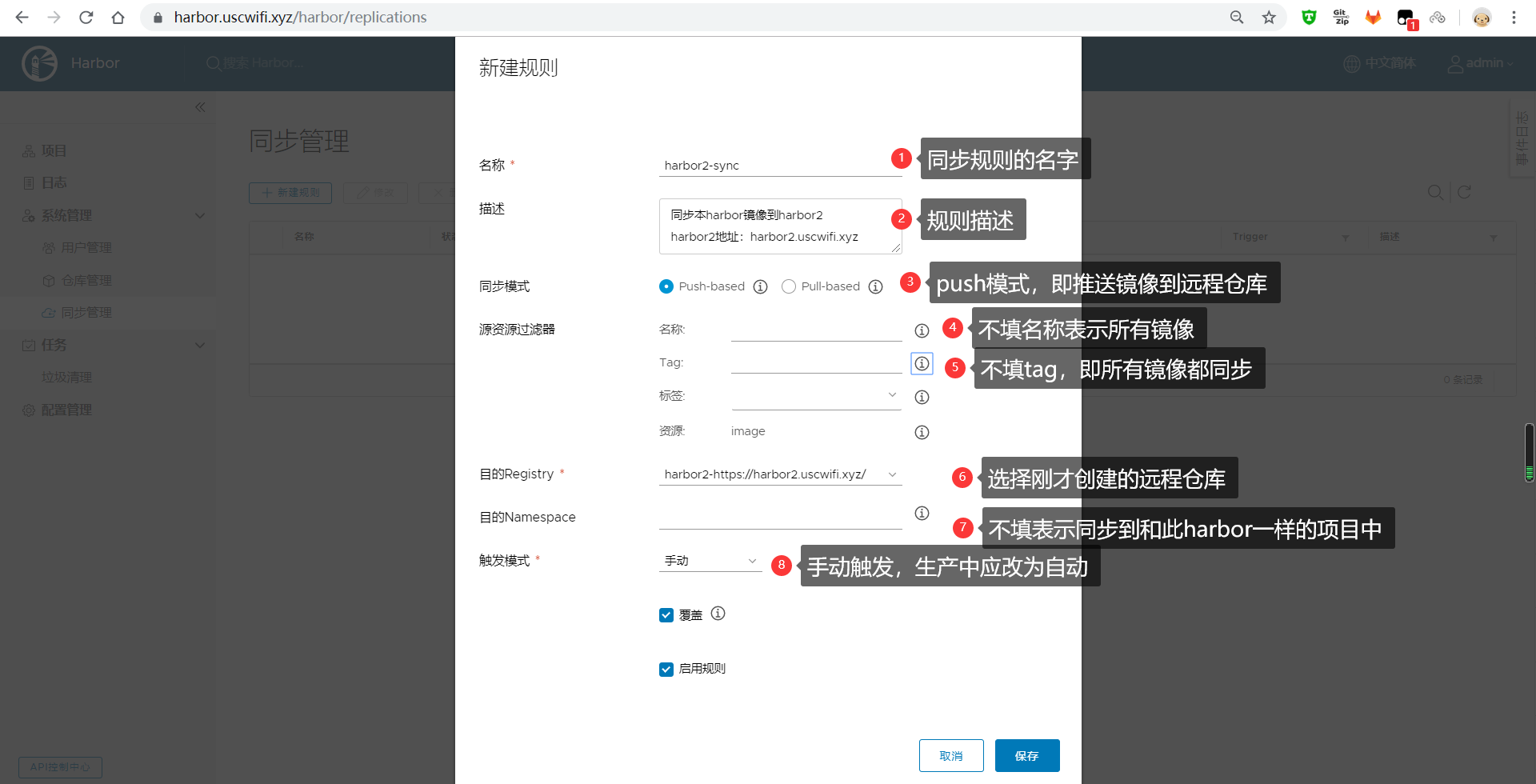Click the browser profile avatar
1536x784 pixels.
1482,17
